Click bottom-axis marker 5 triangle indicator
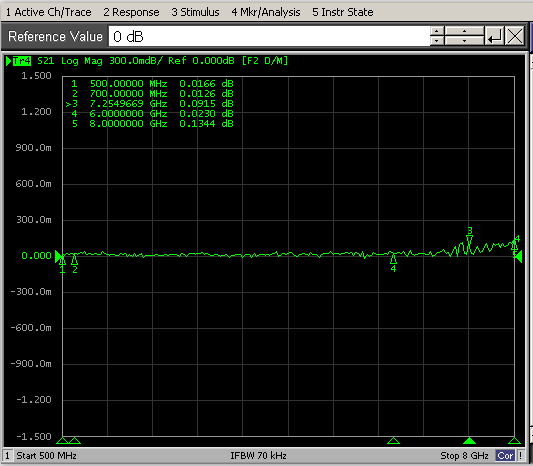 click(x=514, y=441)
